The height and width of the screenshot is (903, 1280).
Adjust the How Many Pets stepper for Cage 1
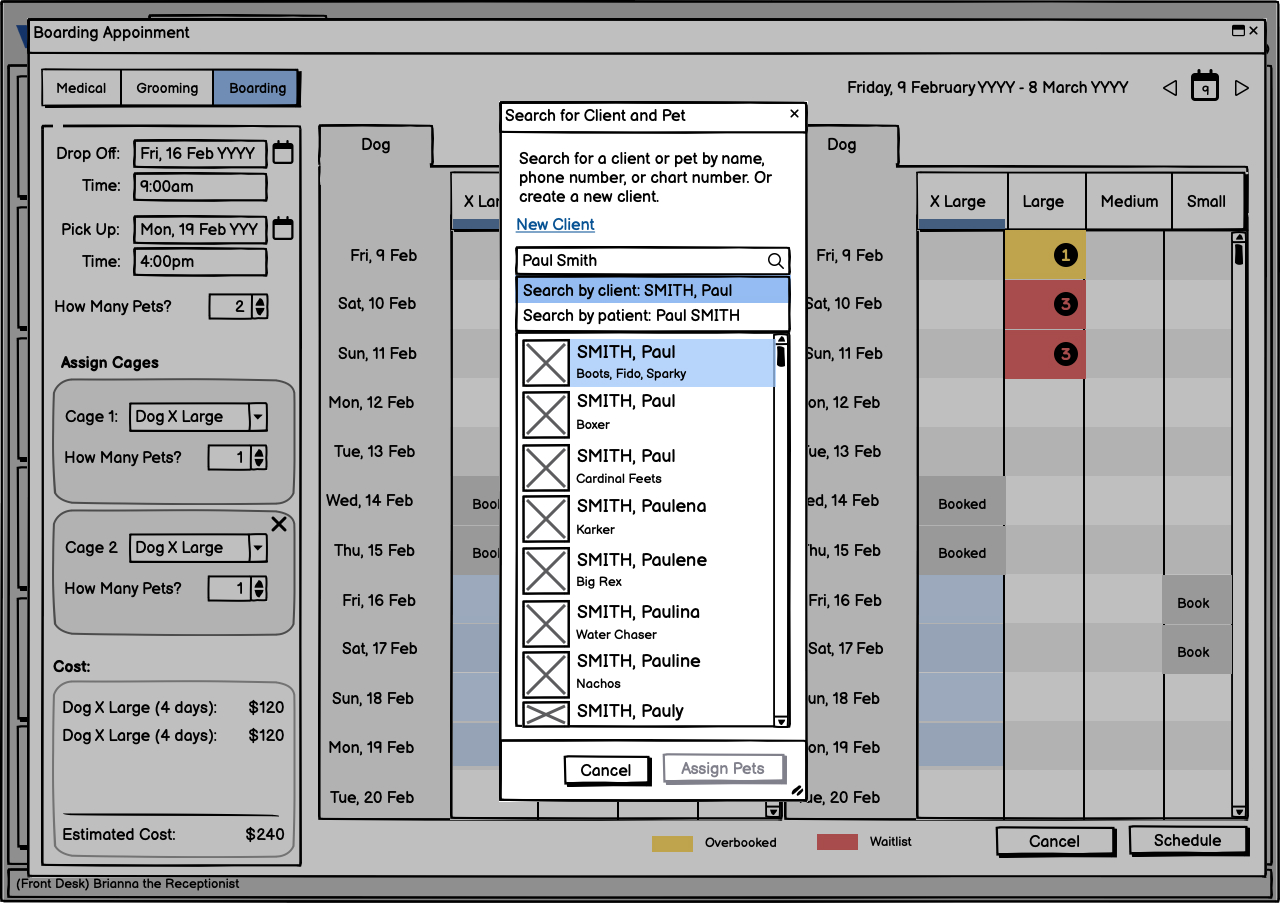[259, 458]
